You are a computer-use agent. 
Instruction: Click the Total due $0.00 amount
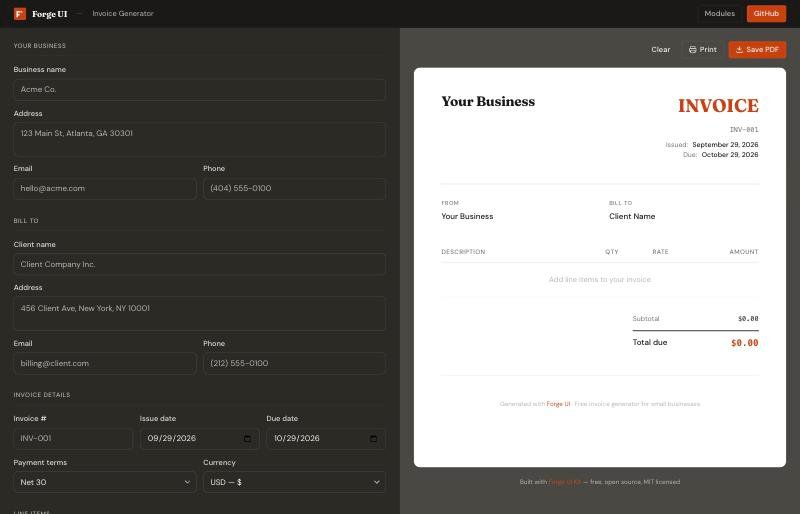tap(744, 343)
